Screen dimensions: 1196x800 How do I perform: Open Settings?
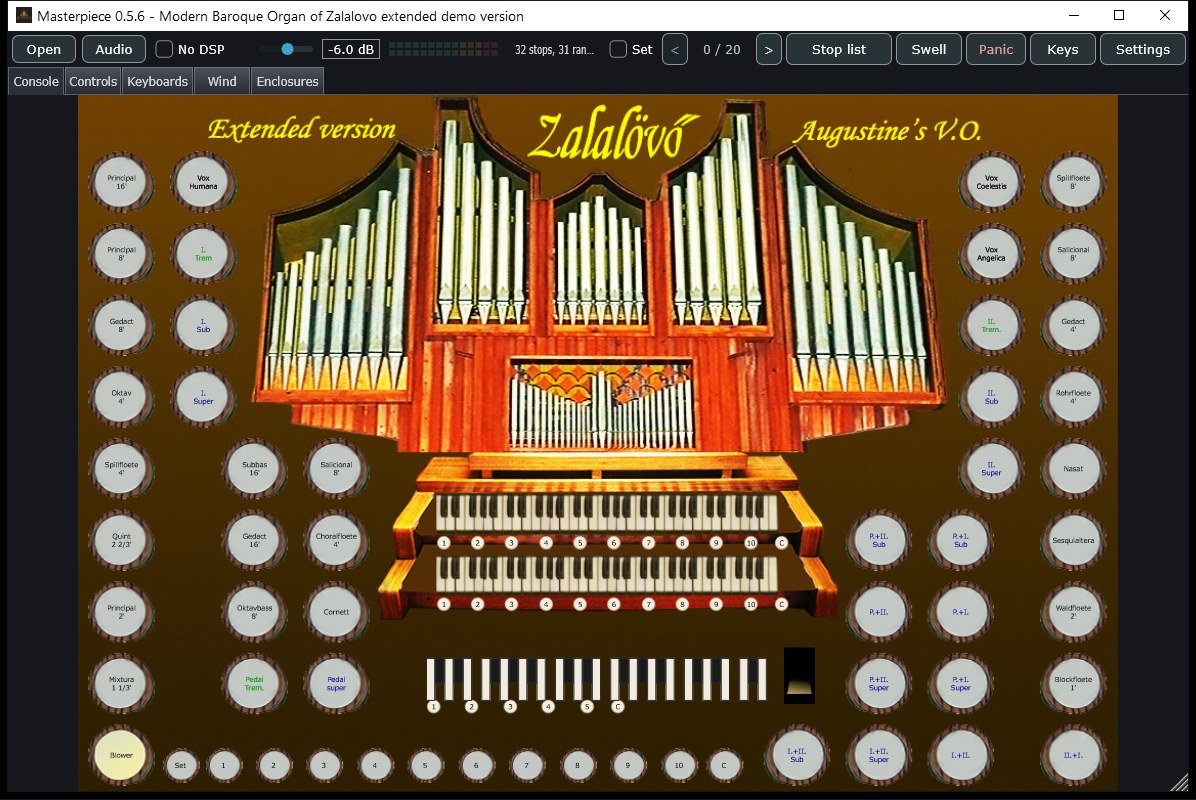click(x=1143, y=50)
